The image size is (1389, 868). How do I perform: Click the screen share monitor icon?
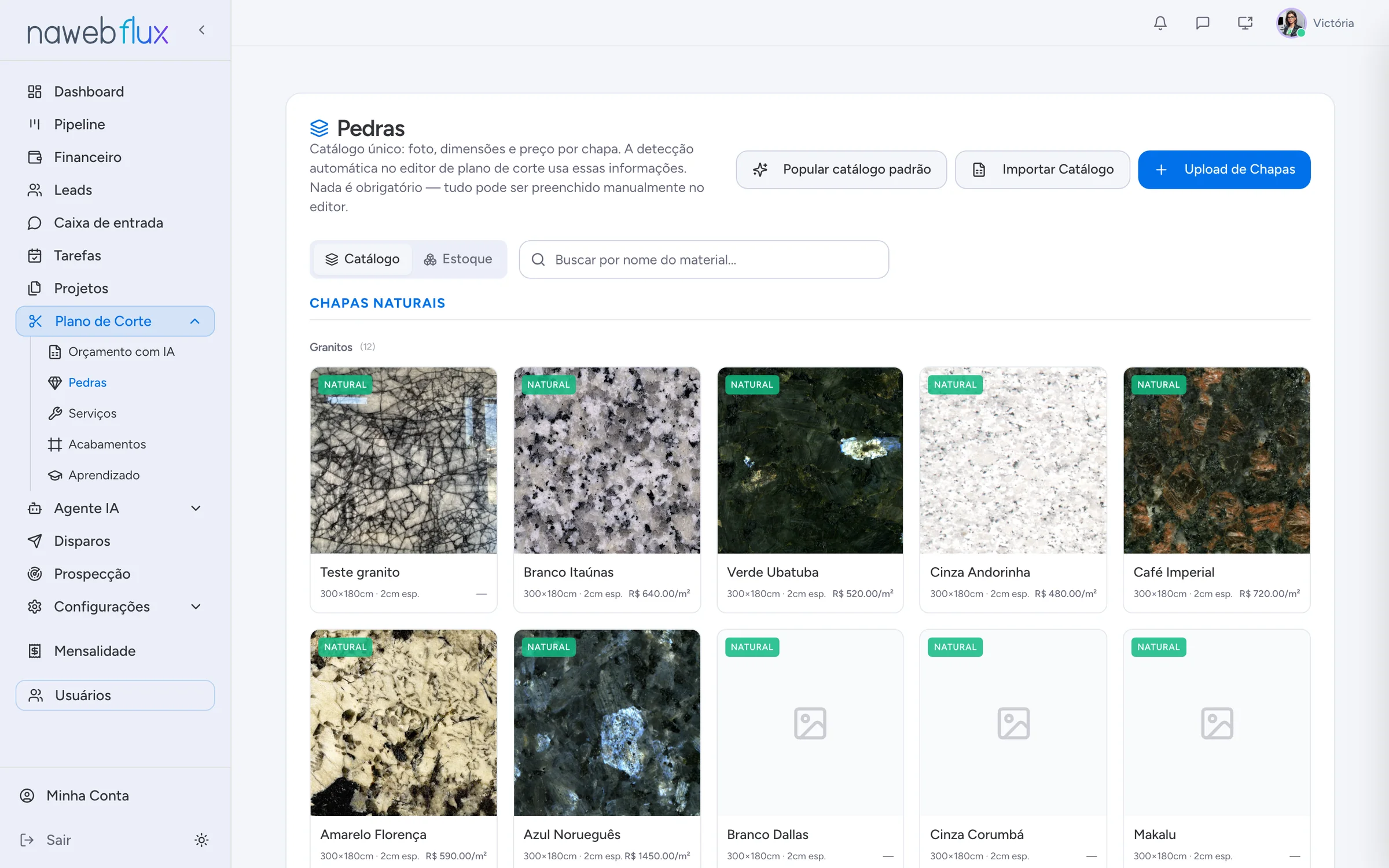1245,23
